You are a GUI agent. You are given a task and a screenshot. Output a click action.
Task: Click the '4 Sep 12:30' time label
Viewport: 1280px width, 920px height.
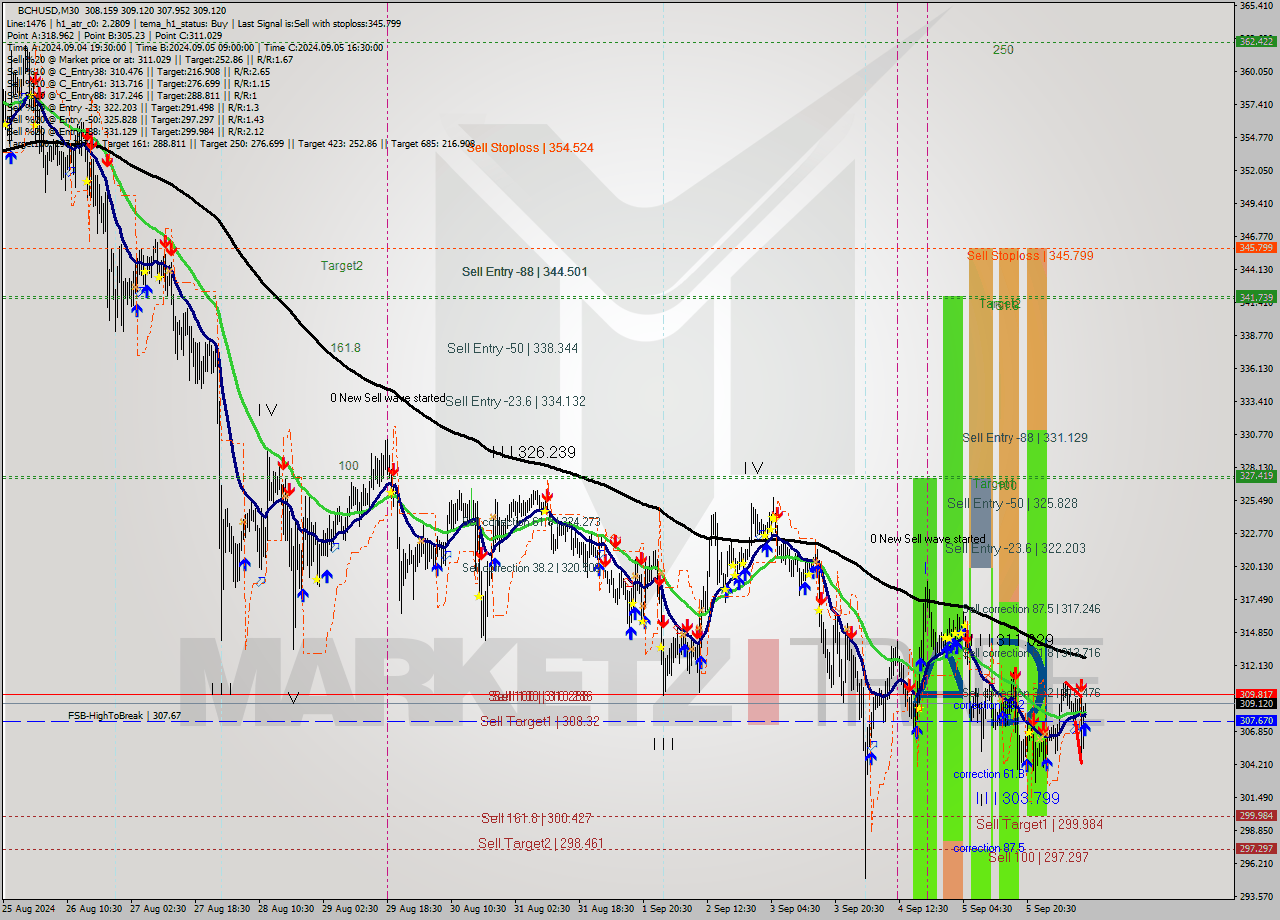pos(922,910)
